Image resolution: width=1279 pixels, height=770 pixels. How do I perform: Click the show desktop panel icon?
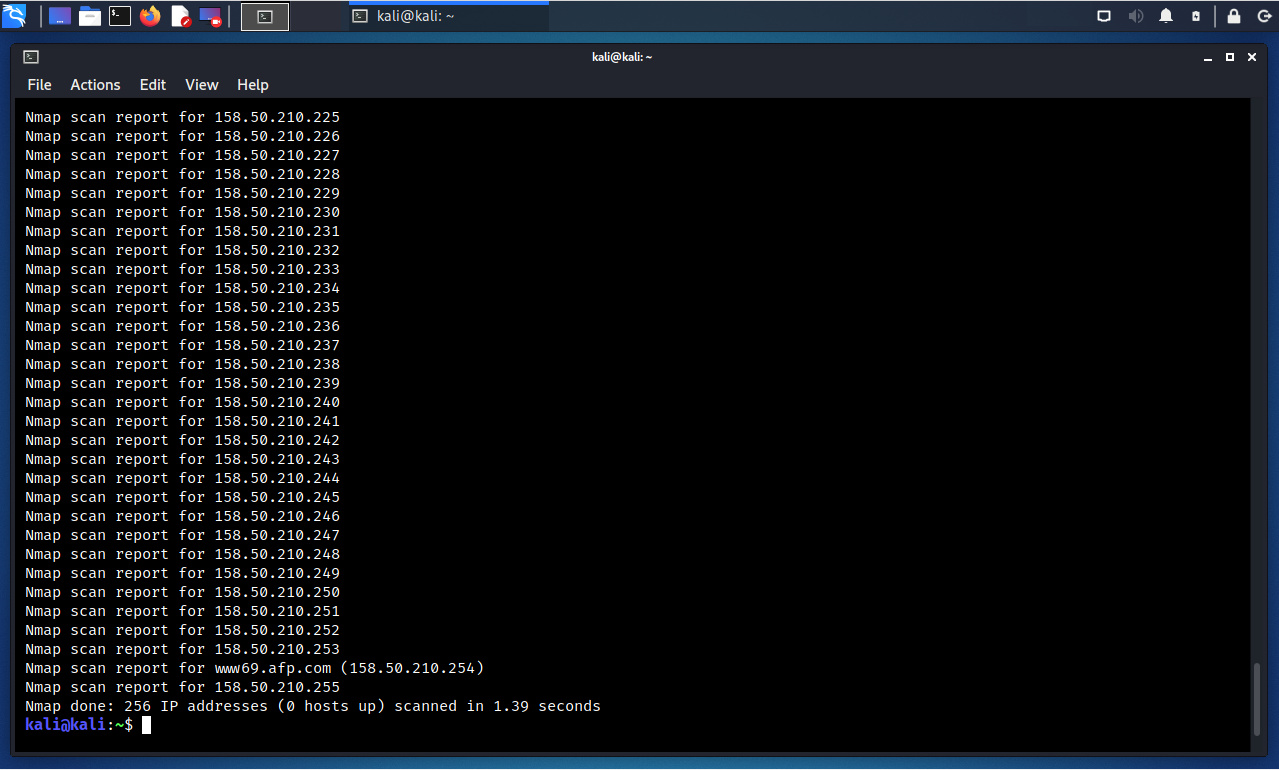60,16
